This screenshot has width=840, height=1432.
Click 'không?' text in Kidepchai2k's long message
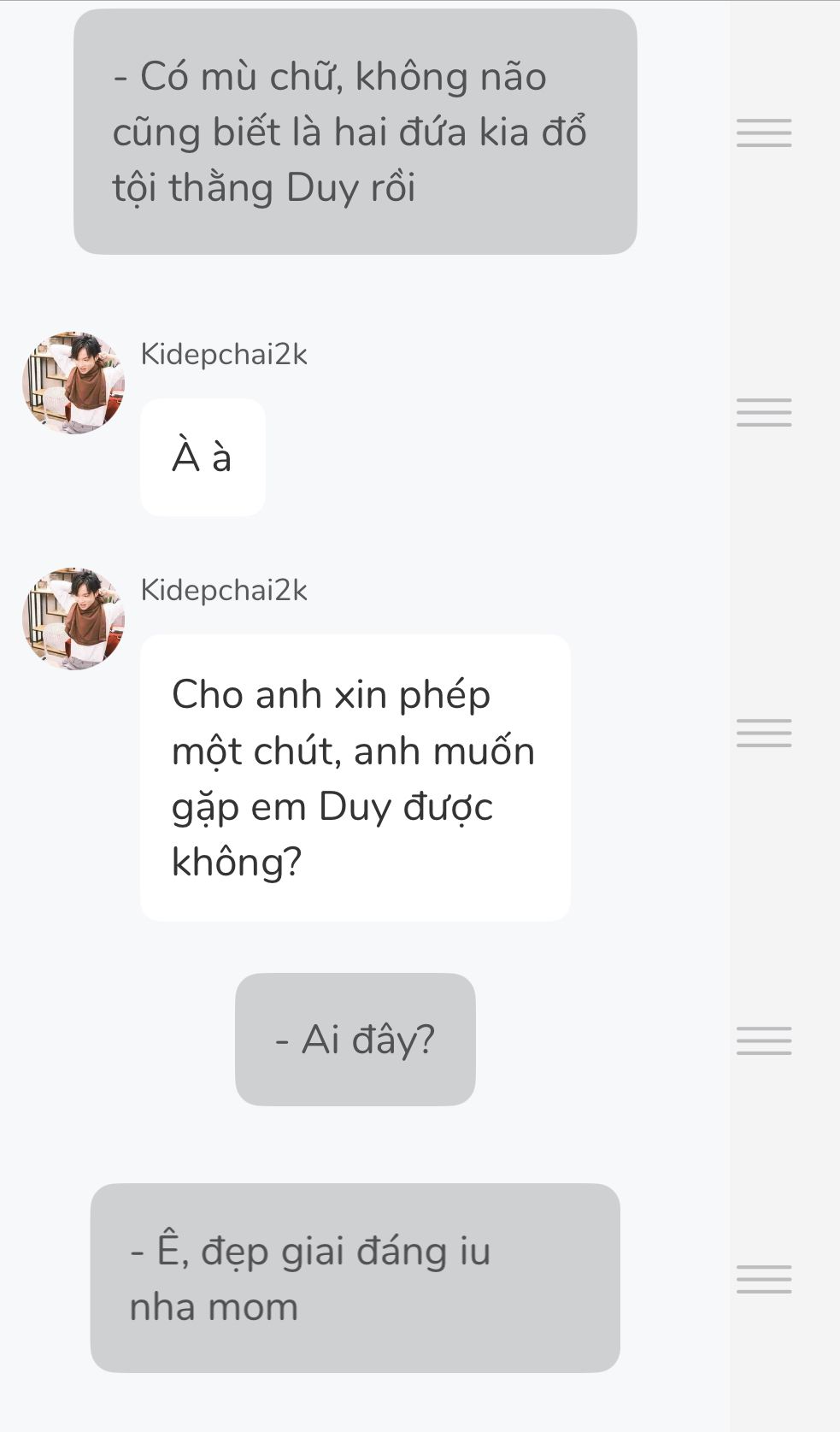(237, 863)
